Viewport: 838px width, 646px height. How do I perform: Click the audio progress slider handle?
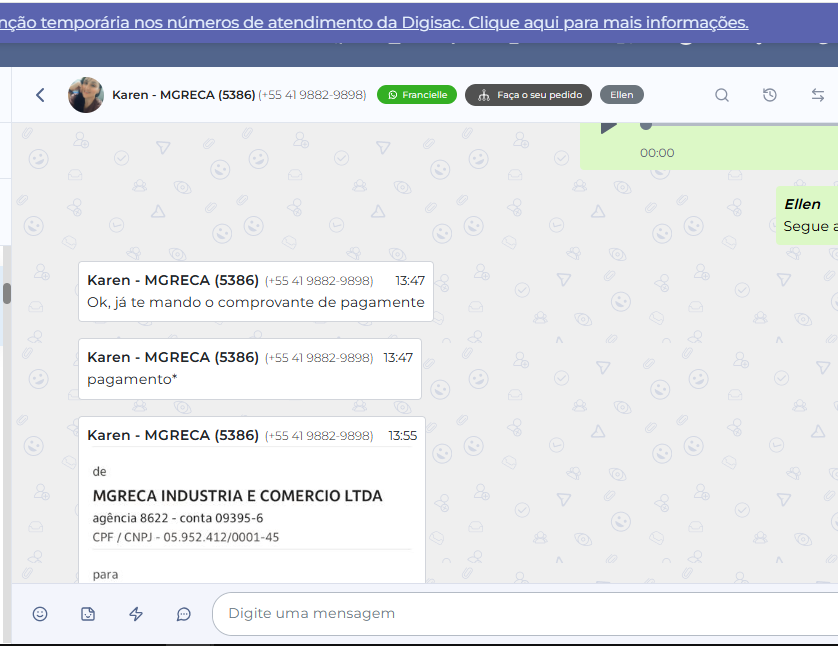tap(646, 125)
